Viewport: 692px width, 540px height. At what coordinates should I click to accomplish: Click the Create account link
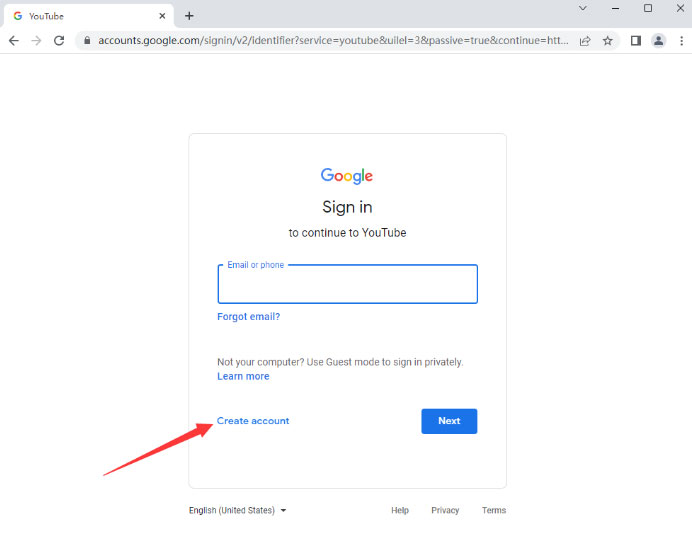point(253,421)
